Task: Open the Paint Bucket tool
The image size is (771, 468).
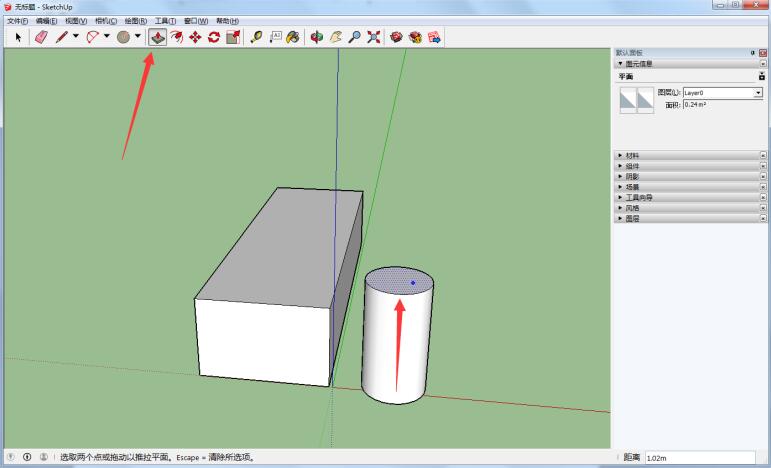Action: pos(293,37)
